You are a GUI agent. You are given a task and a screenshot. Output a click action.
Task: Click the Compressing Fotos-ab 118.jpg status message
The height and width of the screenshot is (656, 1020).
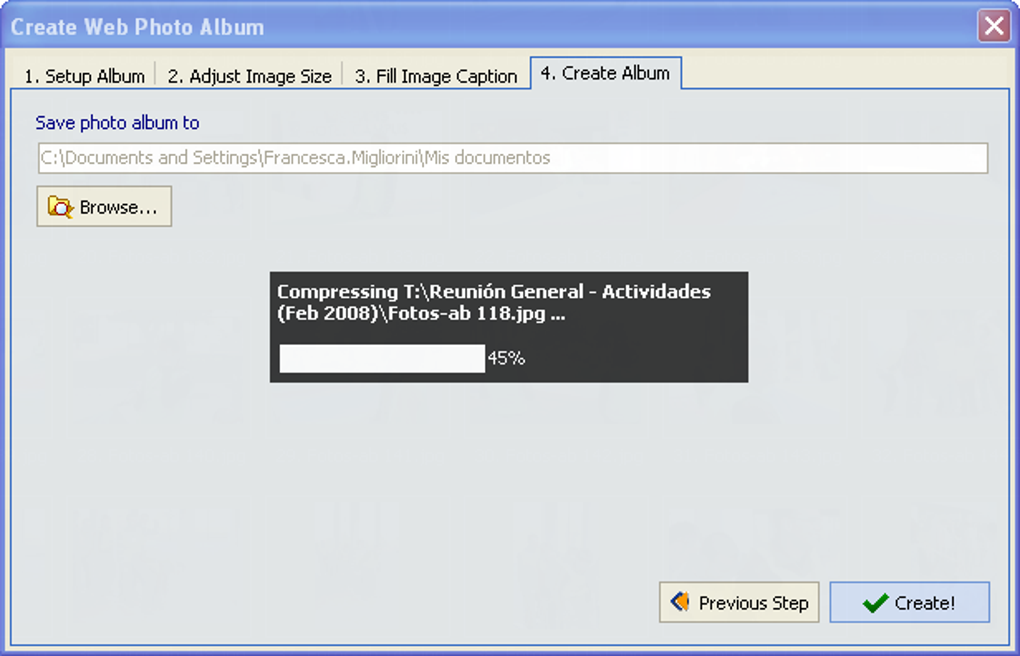tap(494, 303)
